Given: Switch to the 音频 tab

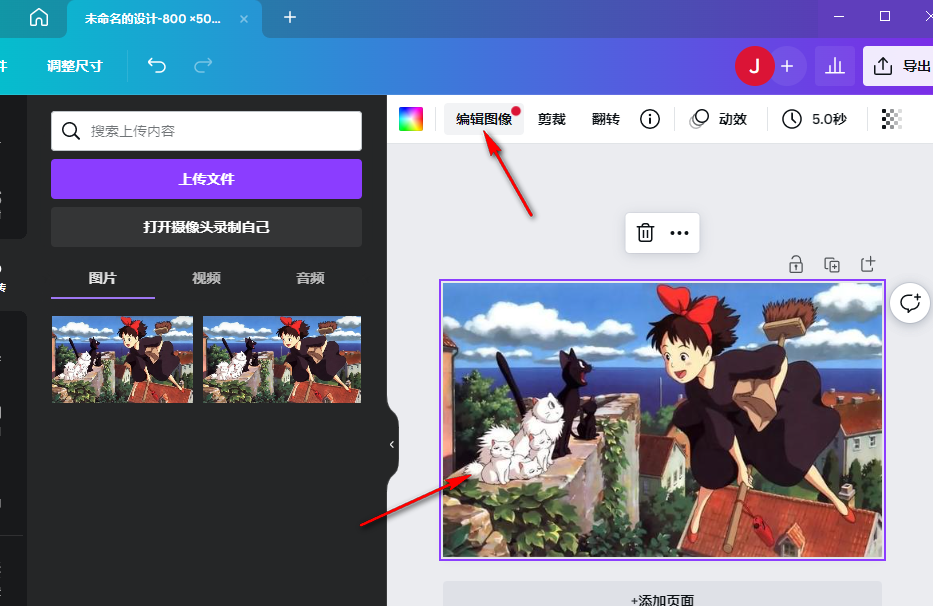Looking at the screenshot, I should pos(310,278).
